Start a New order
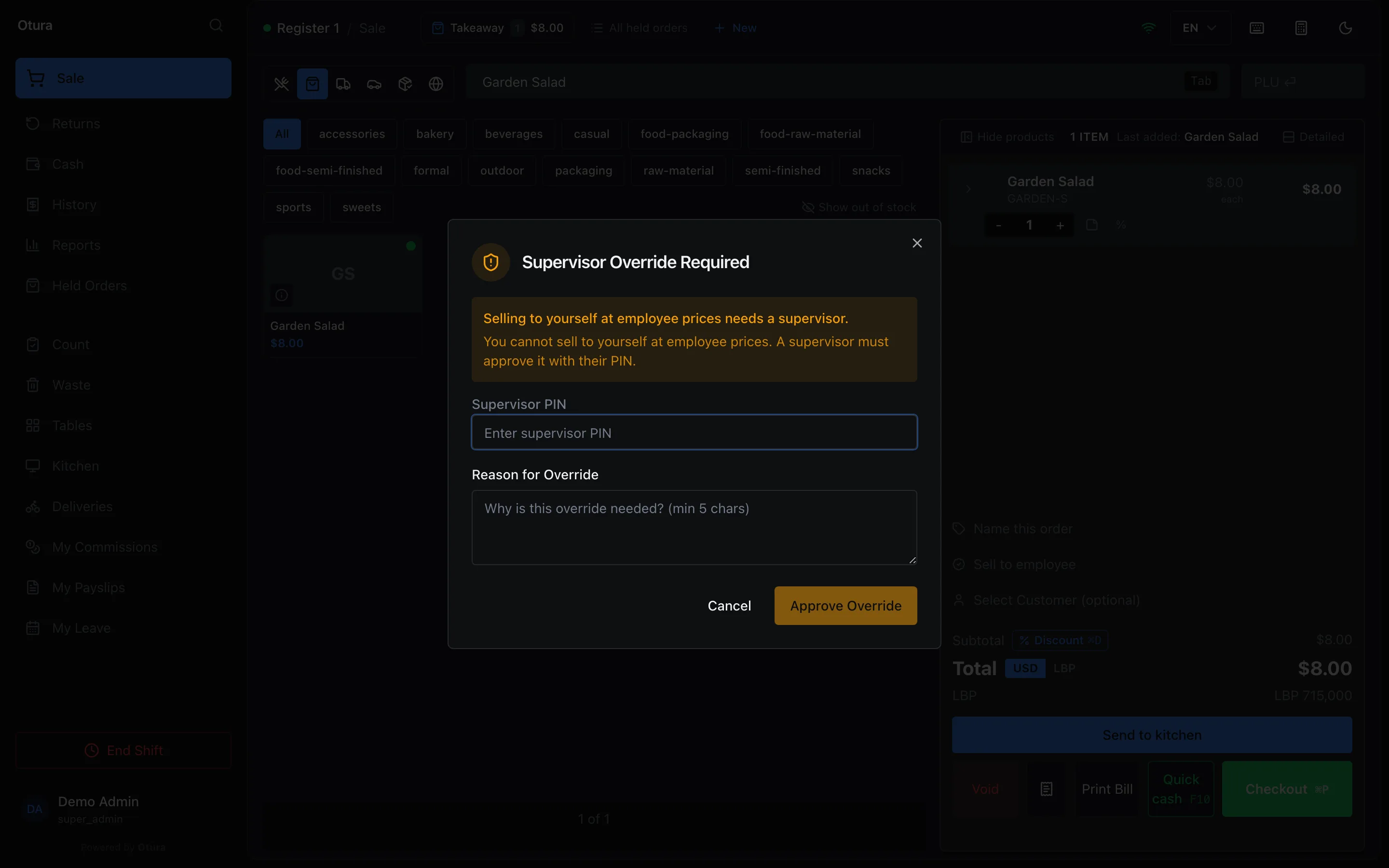1389x868 pixels. pos(735,28)
